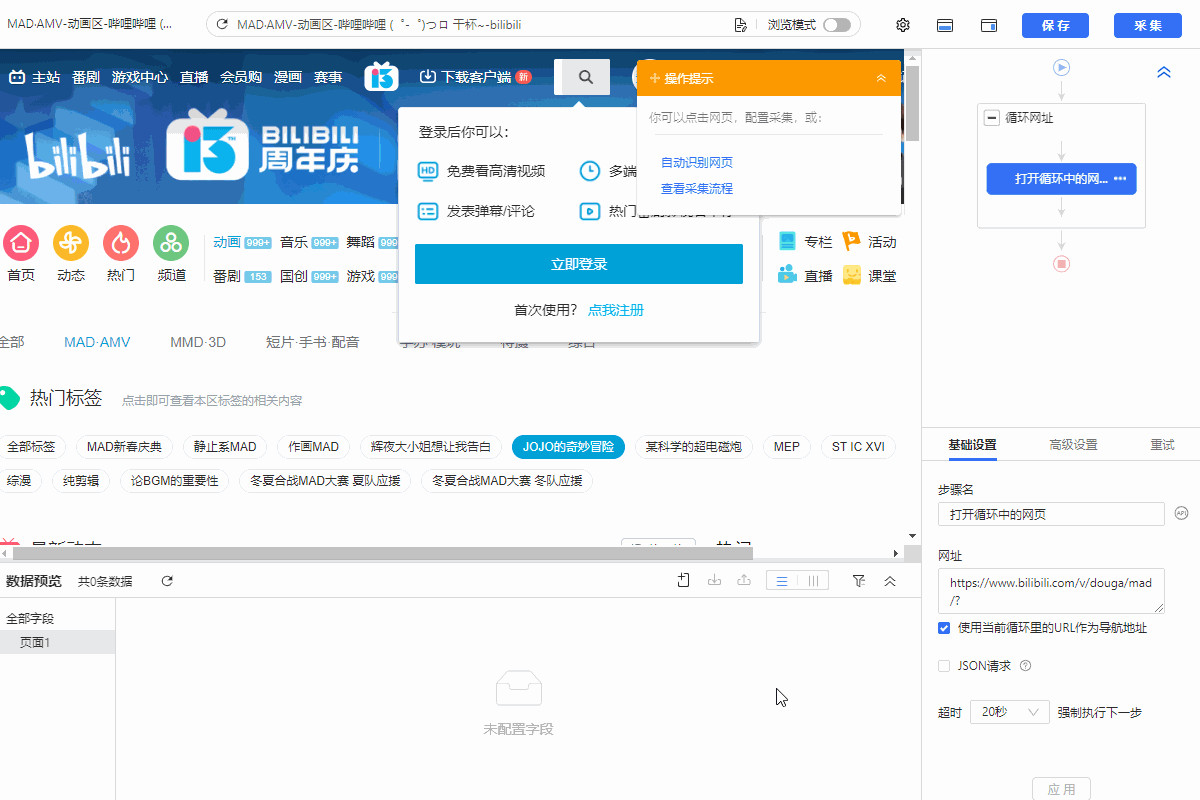Refresh data preview with the reload icon

point(167,581)
